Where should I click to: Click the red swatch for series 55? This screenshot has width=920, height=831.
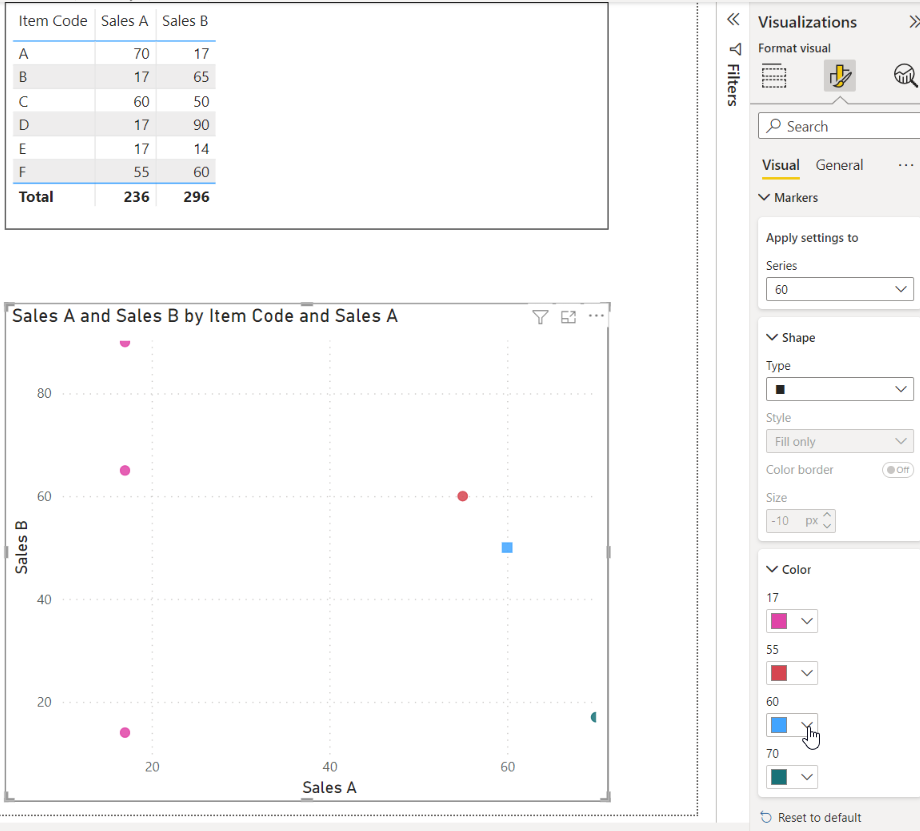click(x=779, y=673)
